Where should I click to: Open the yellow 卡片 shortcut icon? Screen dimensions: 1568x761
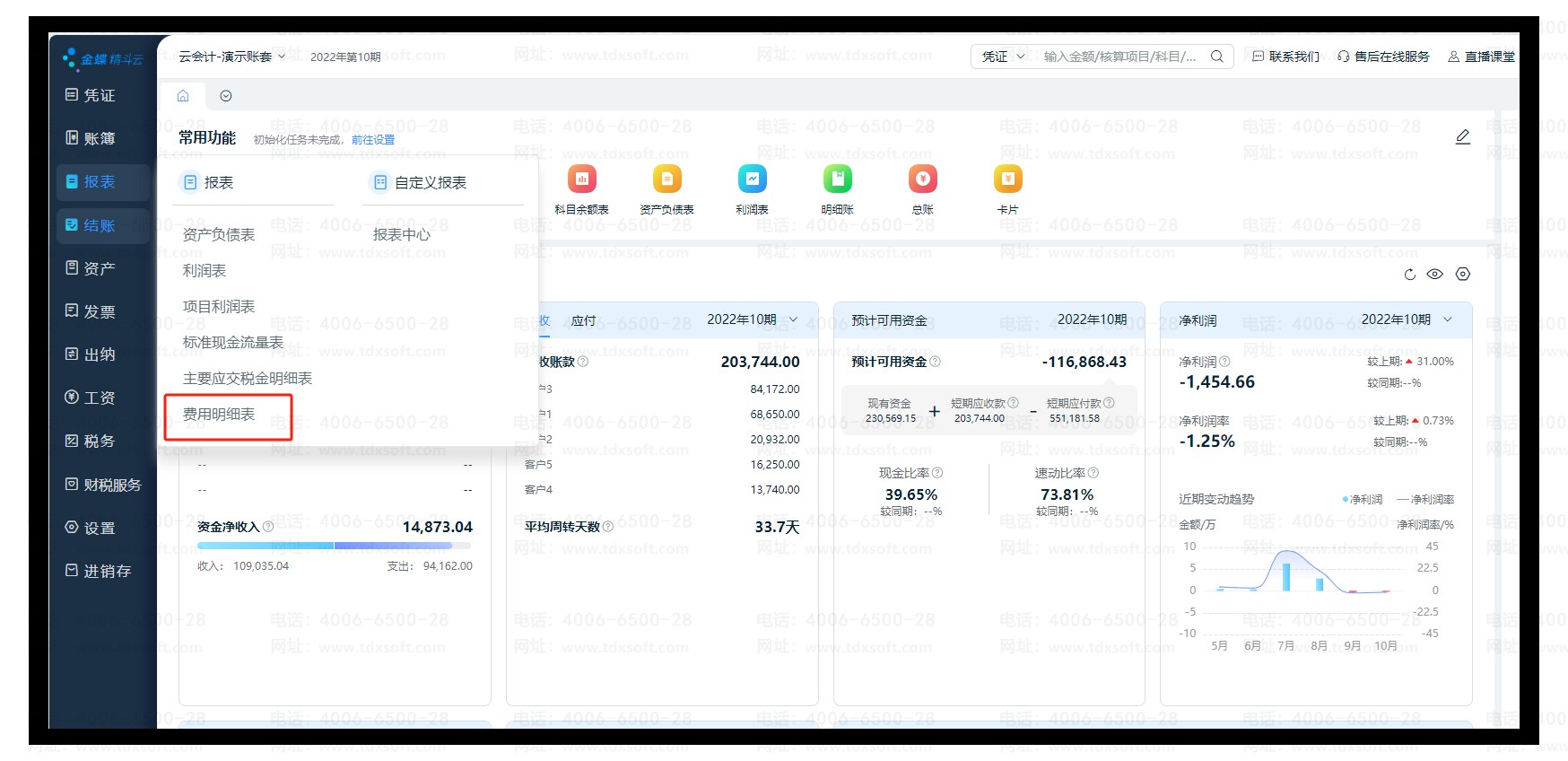pyautogui.click(x=1007, y=179)
